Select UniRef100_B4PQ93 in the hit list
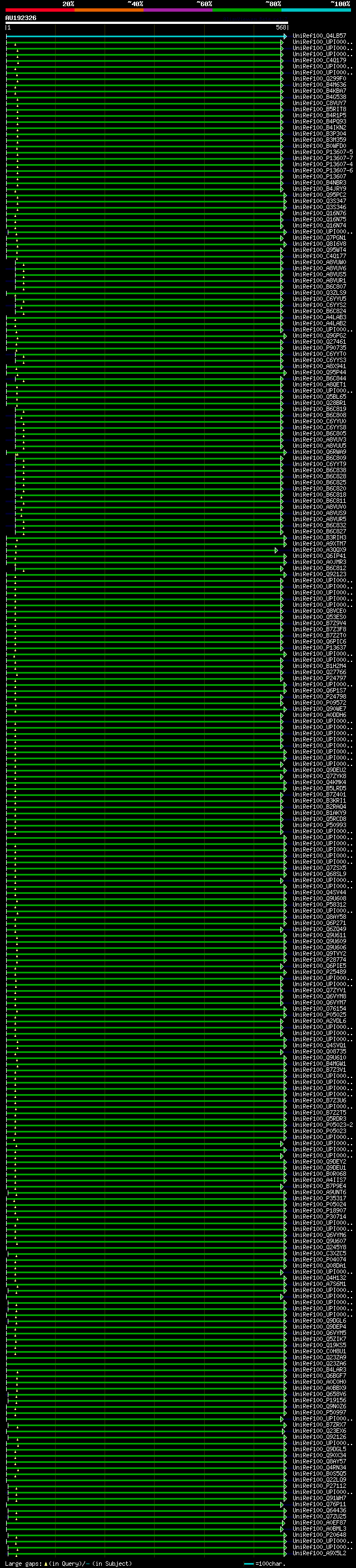Screen dimensions: 356x1568 tap(319, 122)
